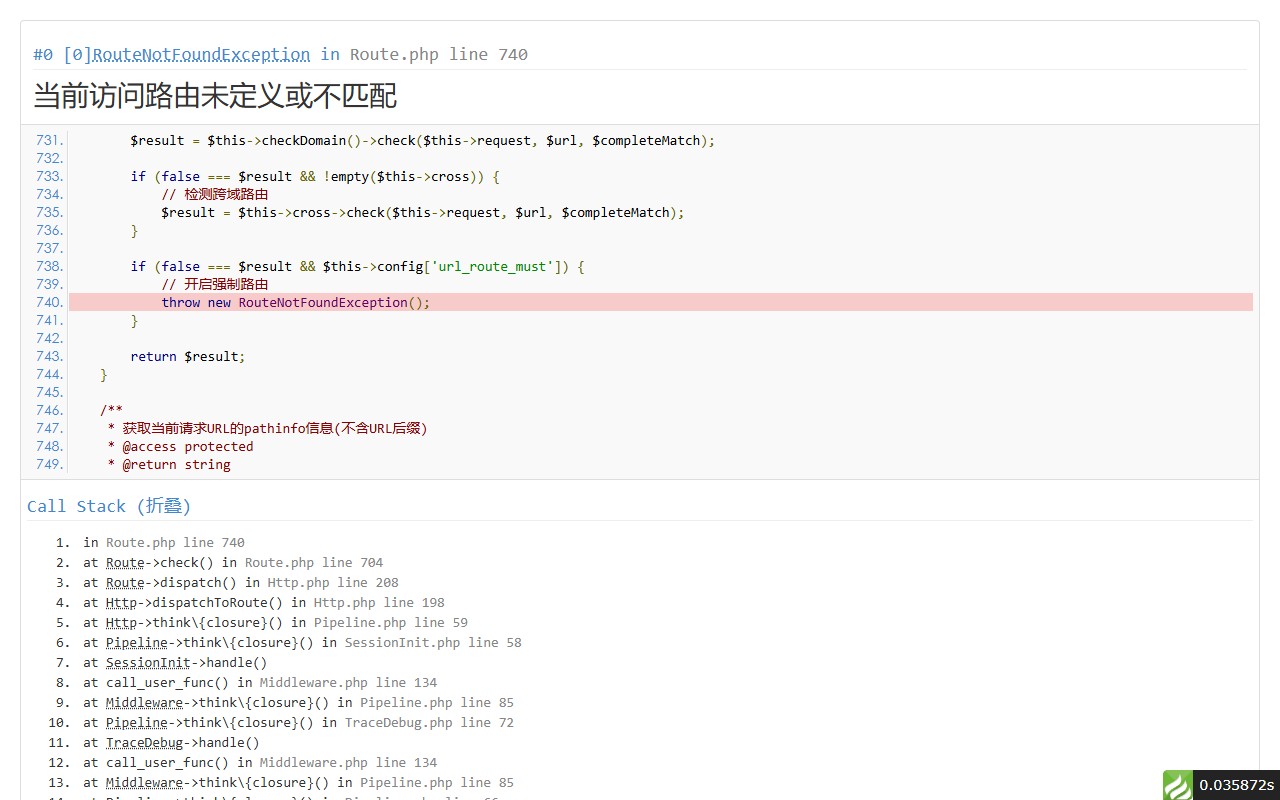The image size is (1280, 800).
Task: Click Middleware class name in stack entry 13
Action: click(x=144, y=782)
